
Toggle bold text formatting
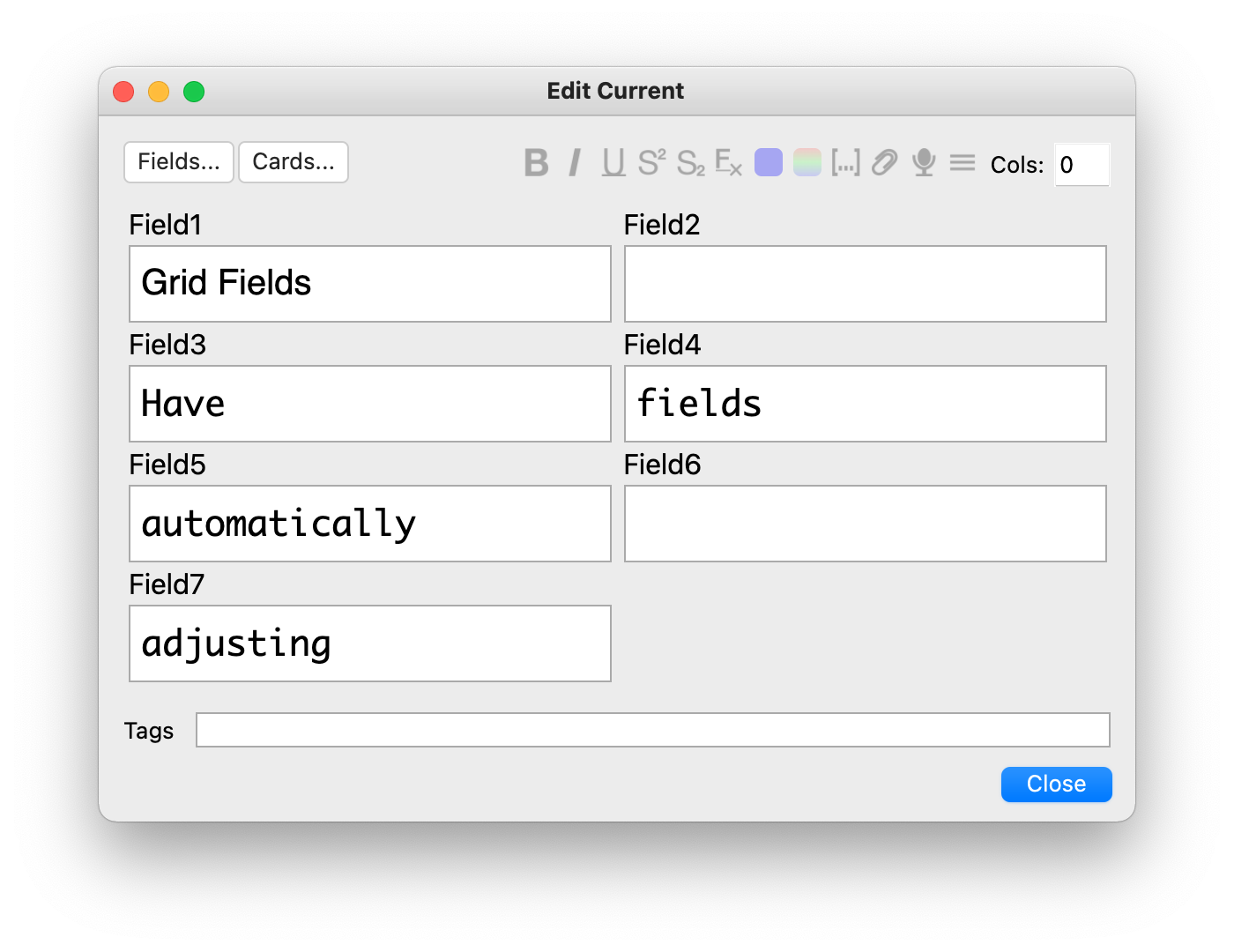click(x=536, y=163)
